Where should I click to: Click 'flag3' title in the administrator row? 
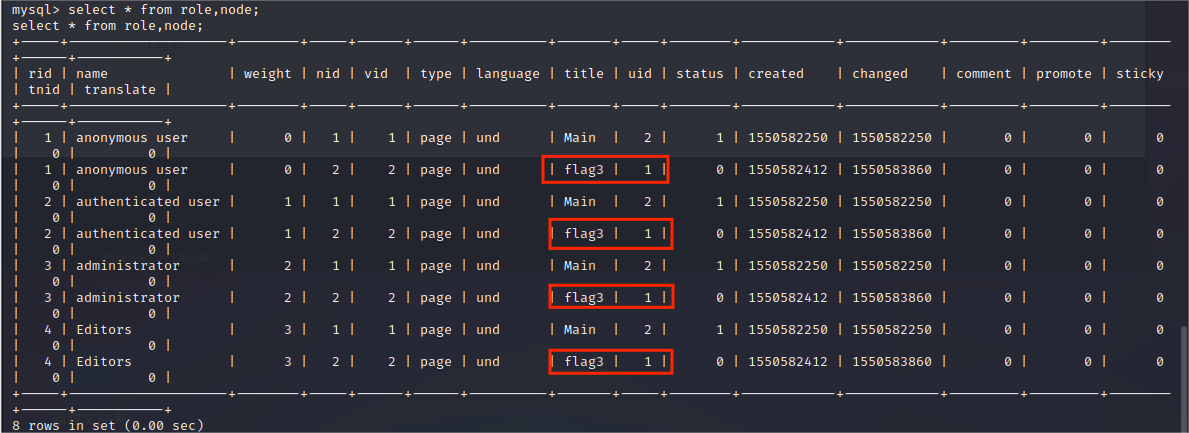584,297
